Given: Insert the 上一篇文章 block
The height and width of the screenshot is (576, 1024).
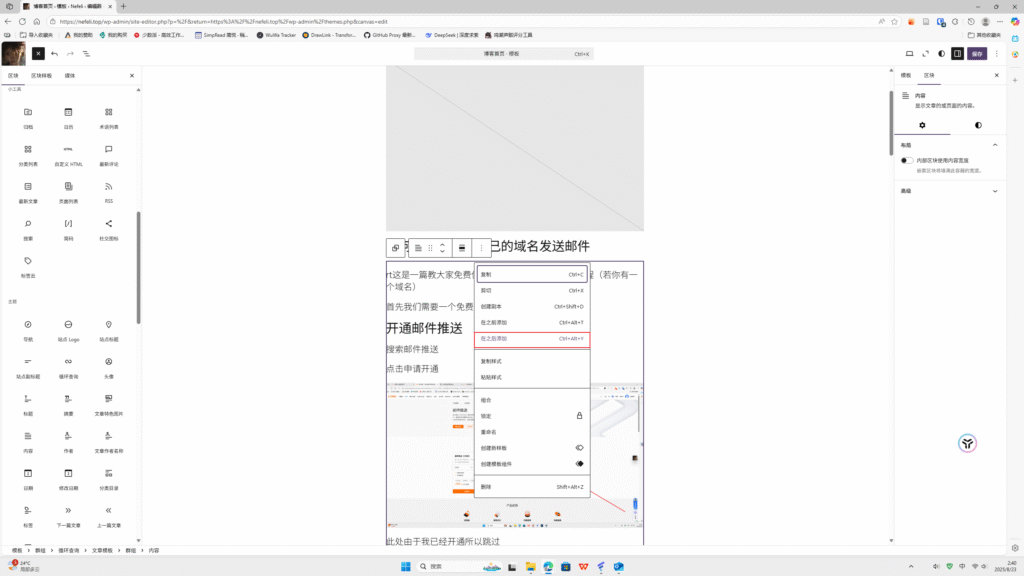Looking at the screenshot, I should point(108,517).
